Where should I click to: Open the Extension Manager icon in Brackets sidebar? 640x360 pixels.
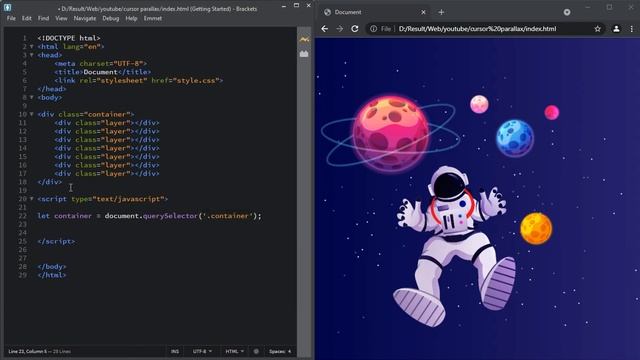click(304, 53)
